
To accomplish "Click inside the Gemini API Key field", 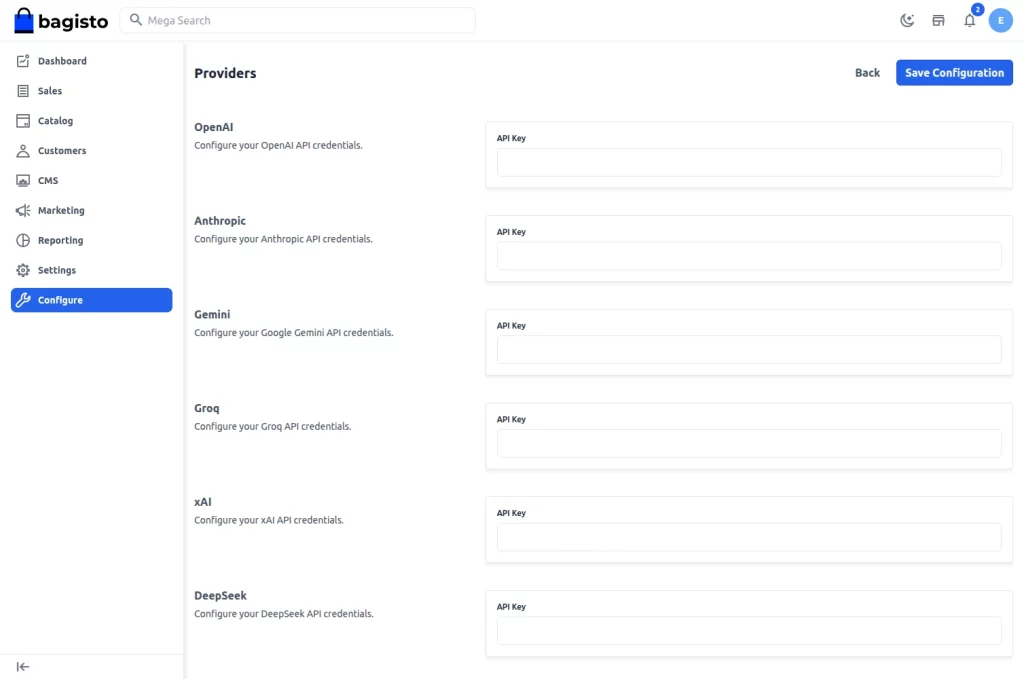I will [749, 349].
